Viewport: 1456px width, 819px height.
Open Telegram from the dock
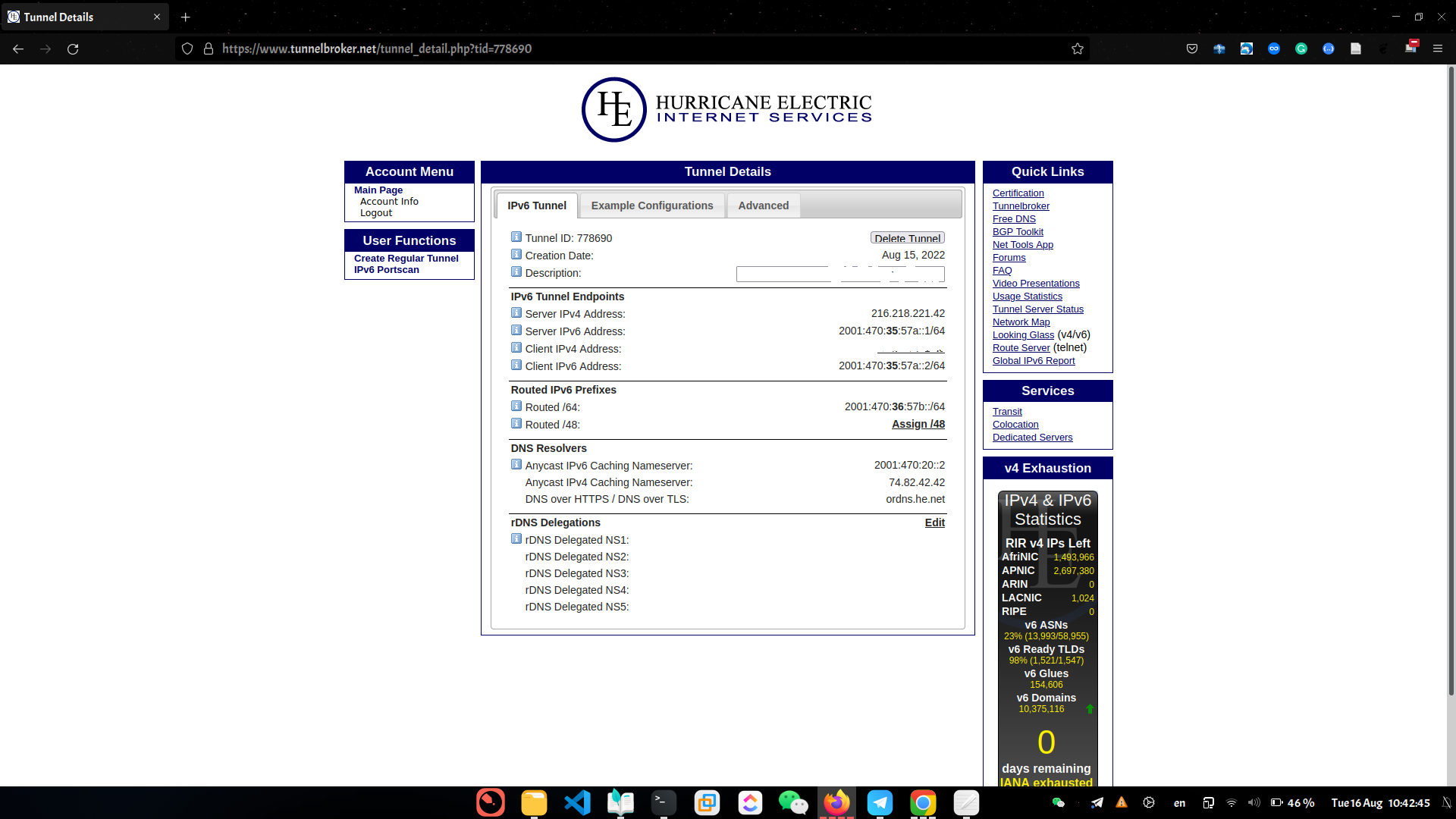coord(880,802)
